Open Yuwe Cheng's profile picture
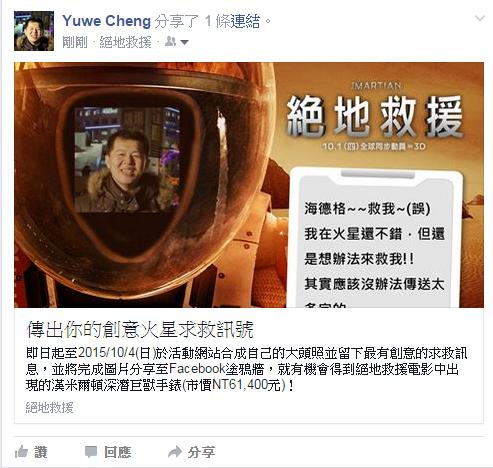 [x=34, y=31]
